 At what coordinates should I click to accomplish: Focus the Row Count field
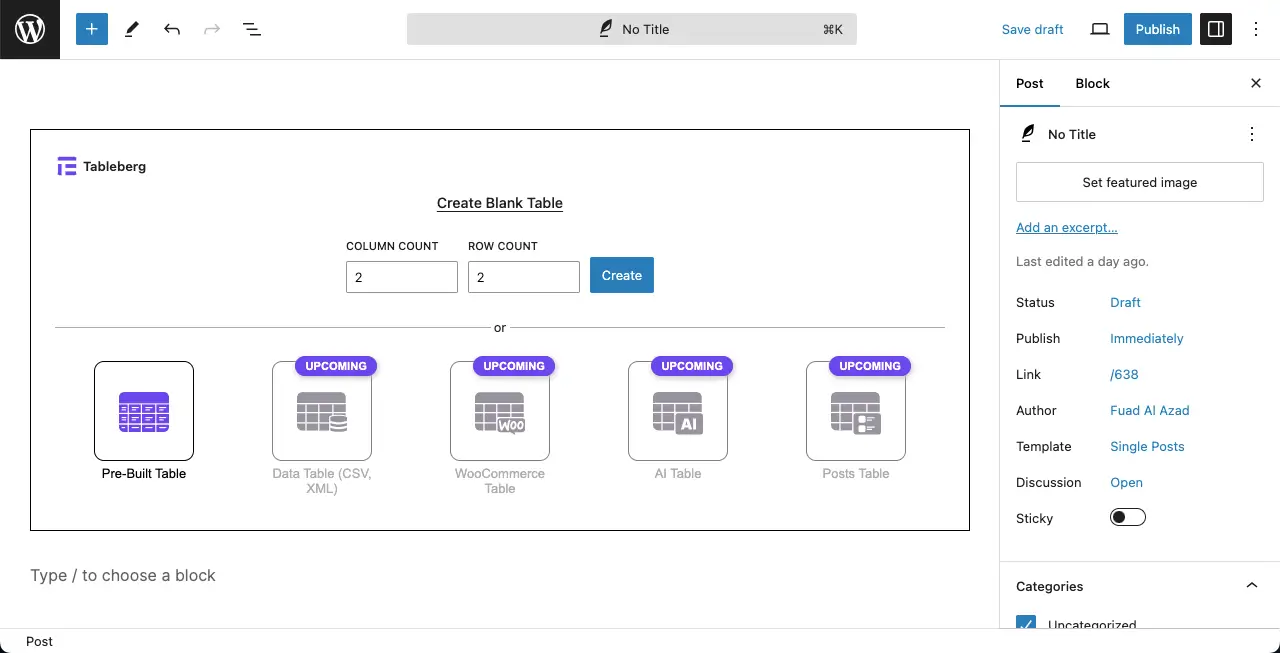[x=524, y=277]
